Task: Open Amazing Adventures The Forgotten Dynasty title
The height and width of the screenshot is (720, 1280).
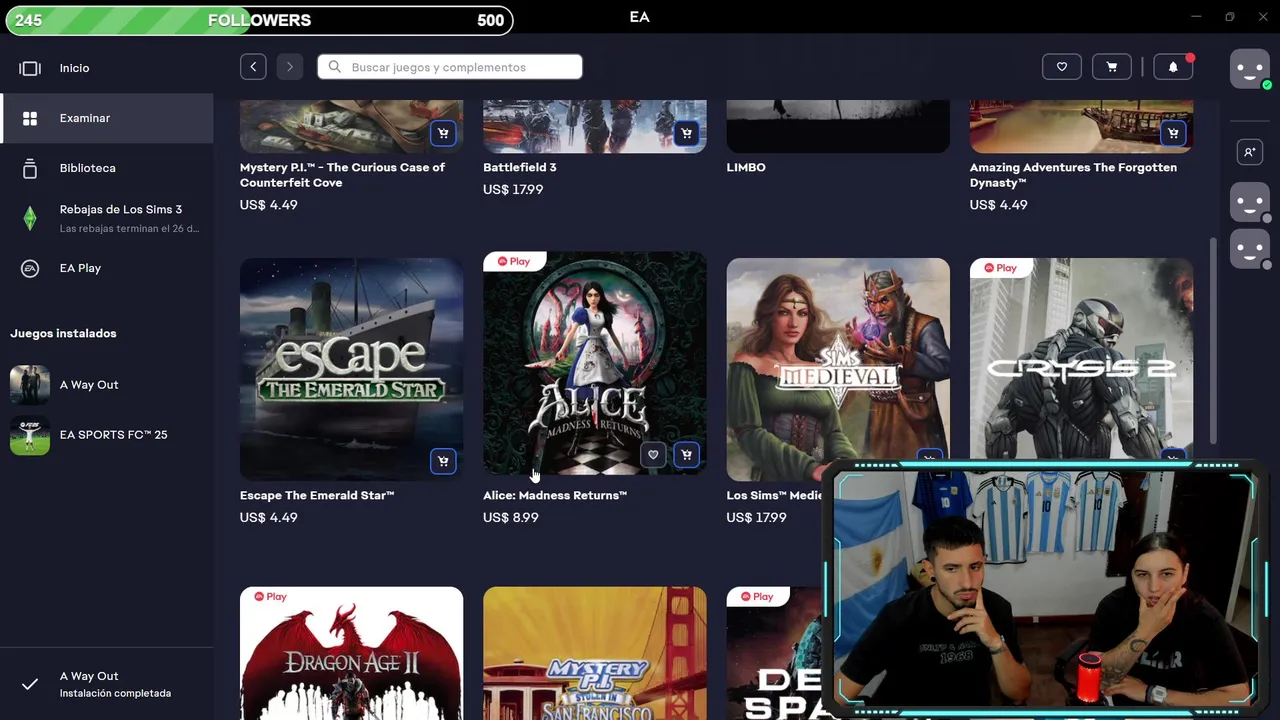Action: 1073,175
